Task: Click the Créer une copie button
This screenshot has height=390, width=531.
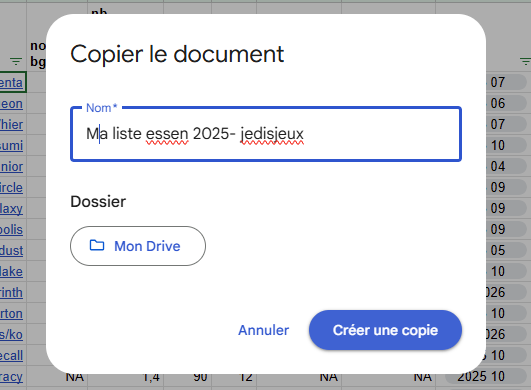Action: pyautogui.click(x=385, y=330)
